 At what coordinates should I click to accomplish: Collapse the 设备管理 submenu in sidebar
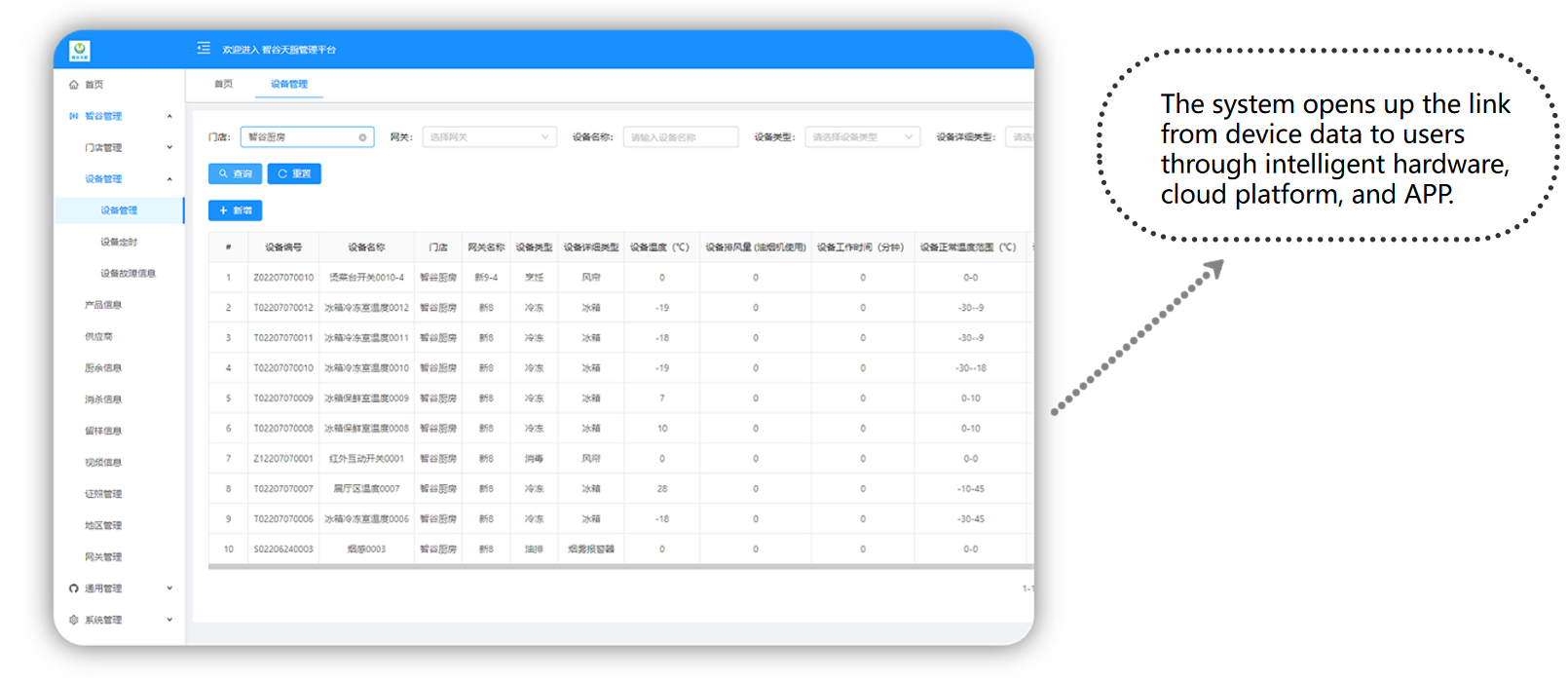pos(169,179)
